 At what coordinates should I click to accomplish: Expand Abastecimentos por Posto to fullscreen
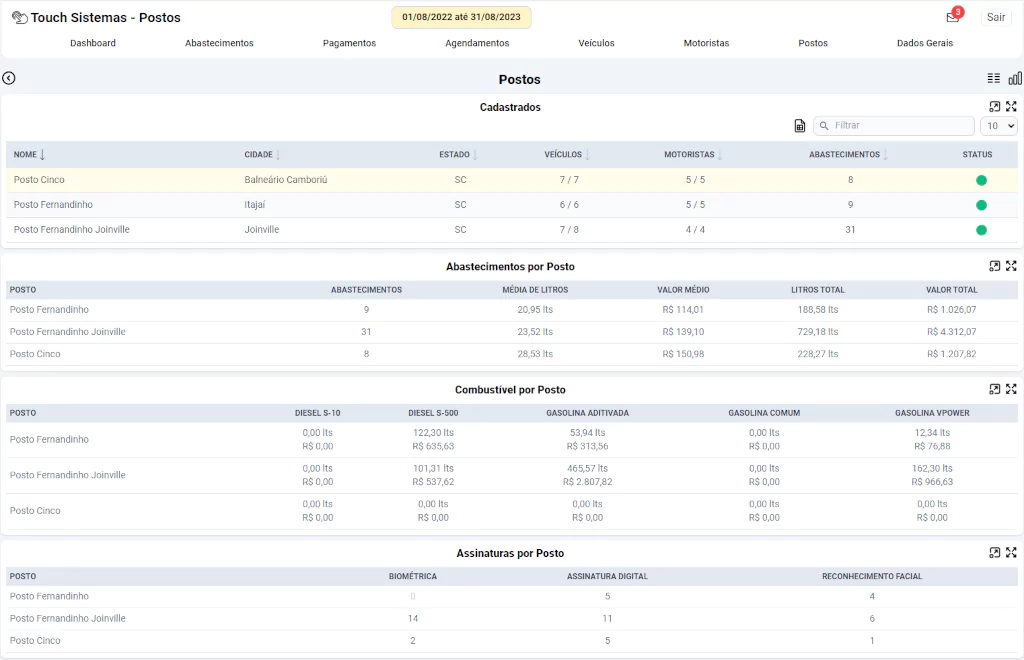[x=1011, y=266]
